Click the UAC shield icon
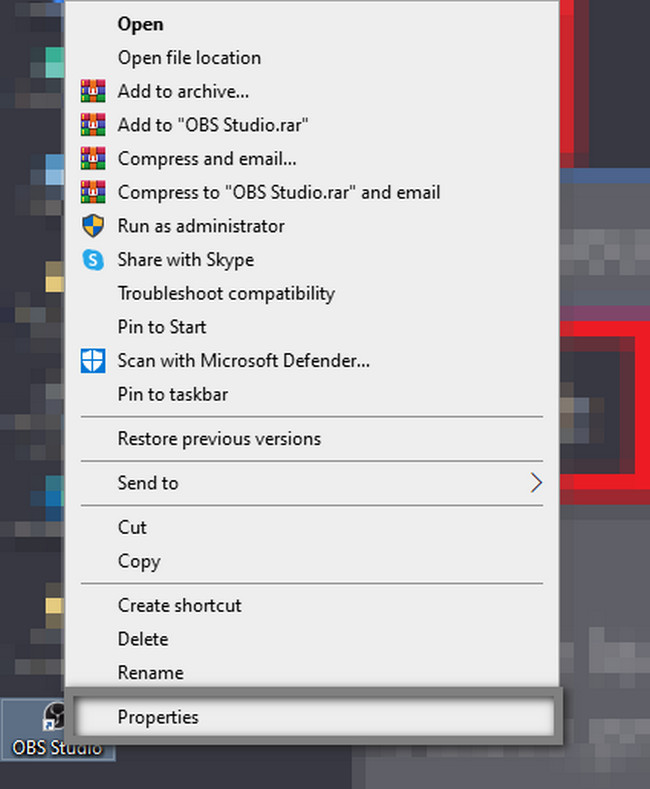 coord(93,226)
